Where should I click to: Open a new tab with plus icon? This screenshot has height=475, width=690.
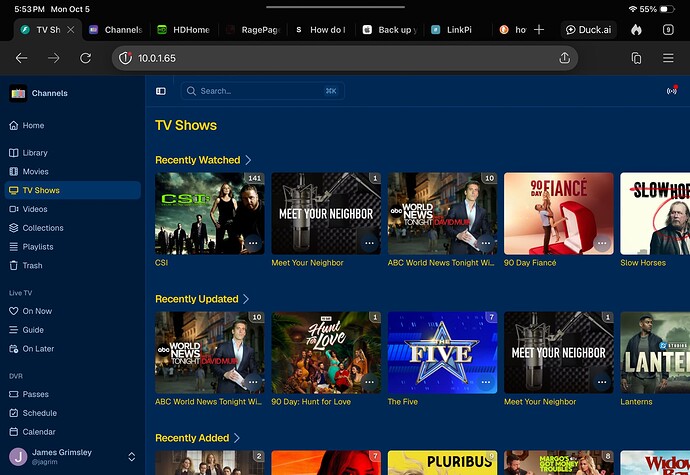[x=539, y=29]
